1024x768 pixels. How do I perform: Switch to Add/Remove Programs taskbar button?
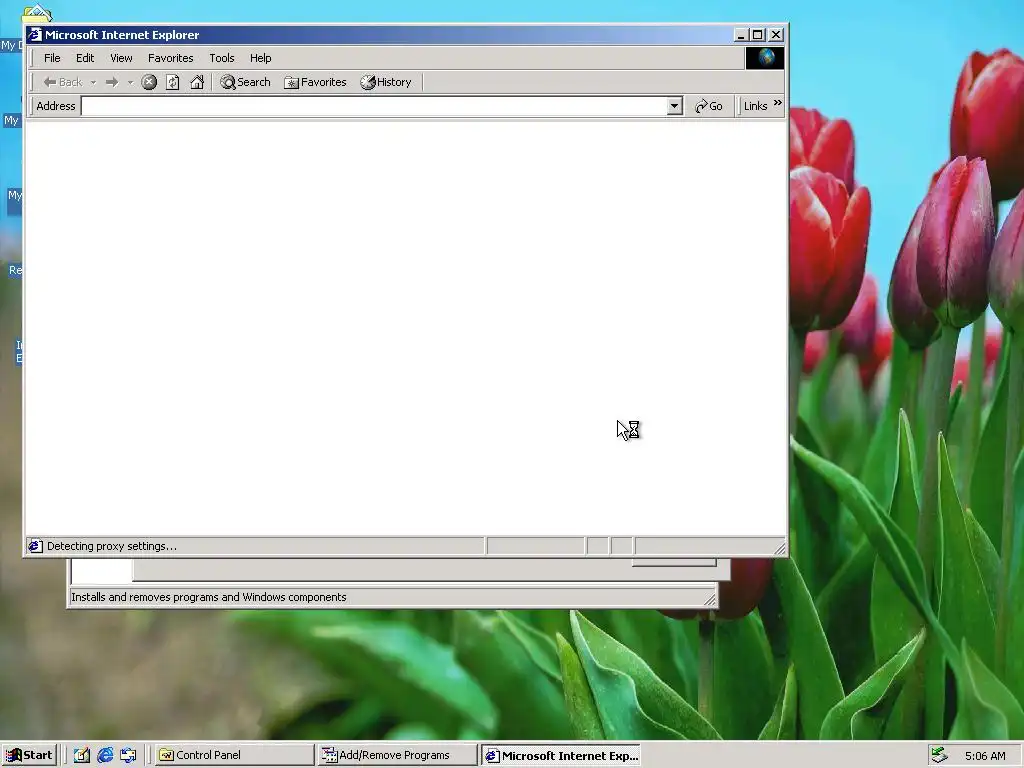pos(398,755)
